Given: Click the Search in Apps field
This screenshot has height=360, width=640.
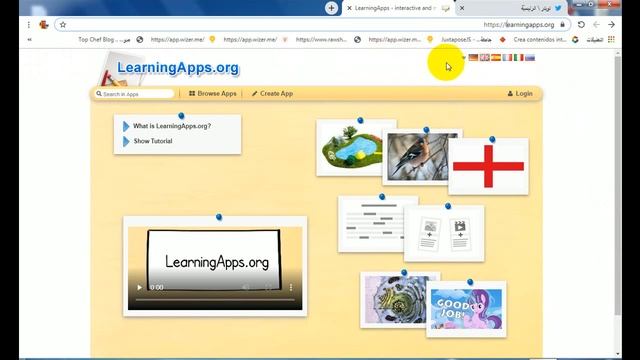Looking at the screenshot, I should point(135,94).
